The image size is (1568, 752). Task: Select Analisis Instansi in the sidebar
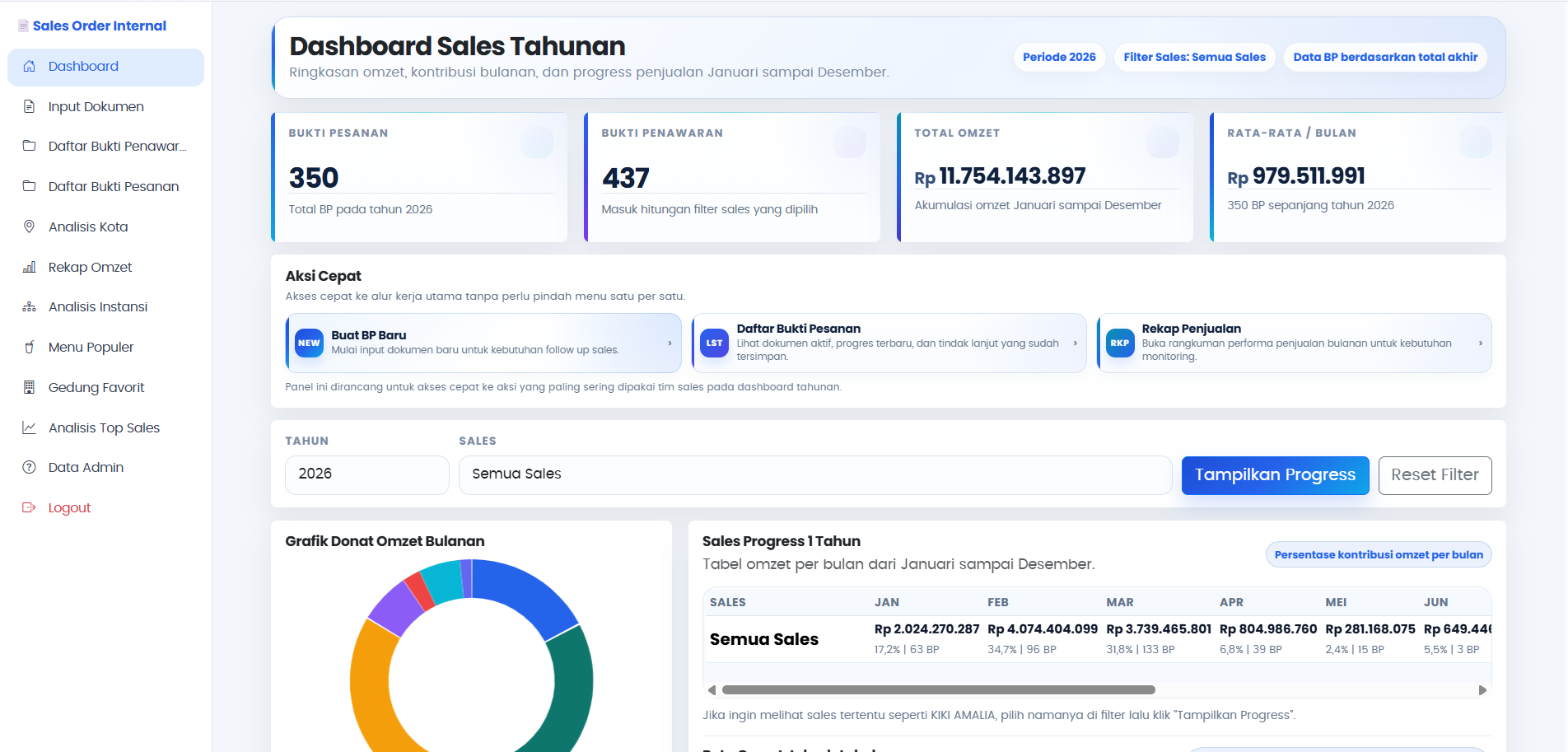click(x=105, y=306)
